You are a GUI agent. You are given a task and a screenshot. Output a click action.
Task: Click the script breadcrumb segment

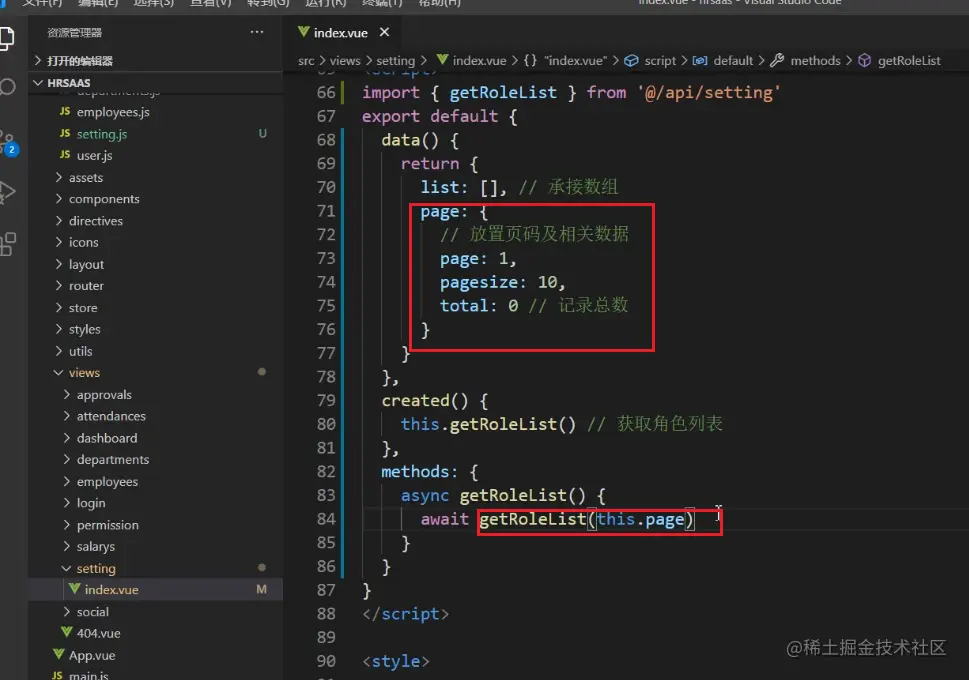click(651, 61)
